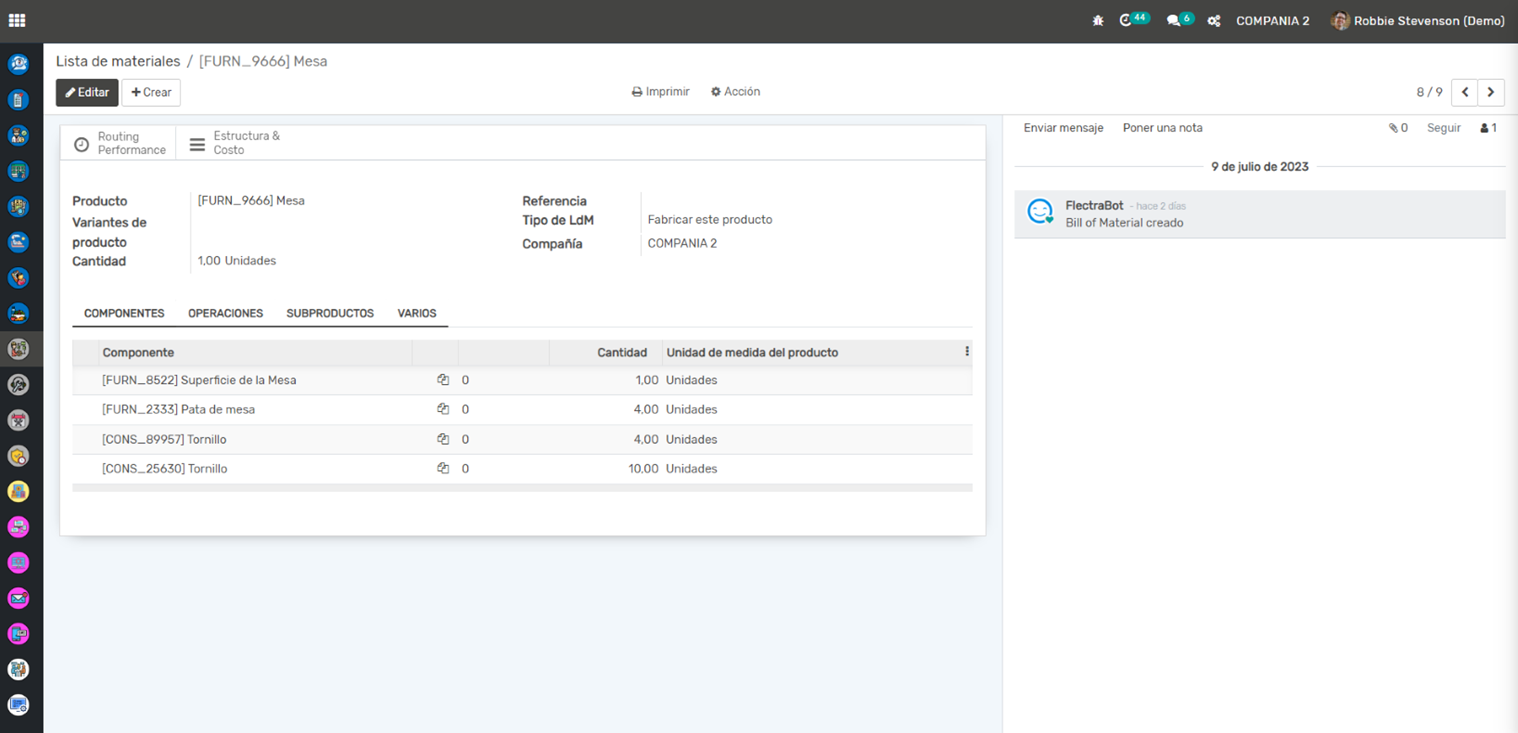This screenshot has height=733, width=1518.
Task: Open activities clock icon with 44 badge
Action: [1127, 20]
